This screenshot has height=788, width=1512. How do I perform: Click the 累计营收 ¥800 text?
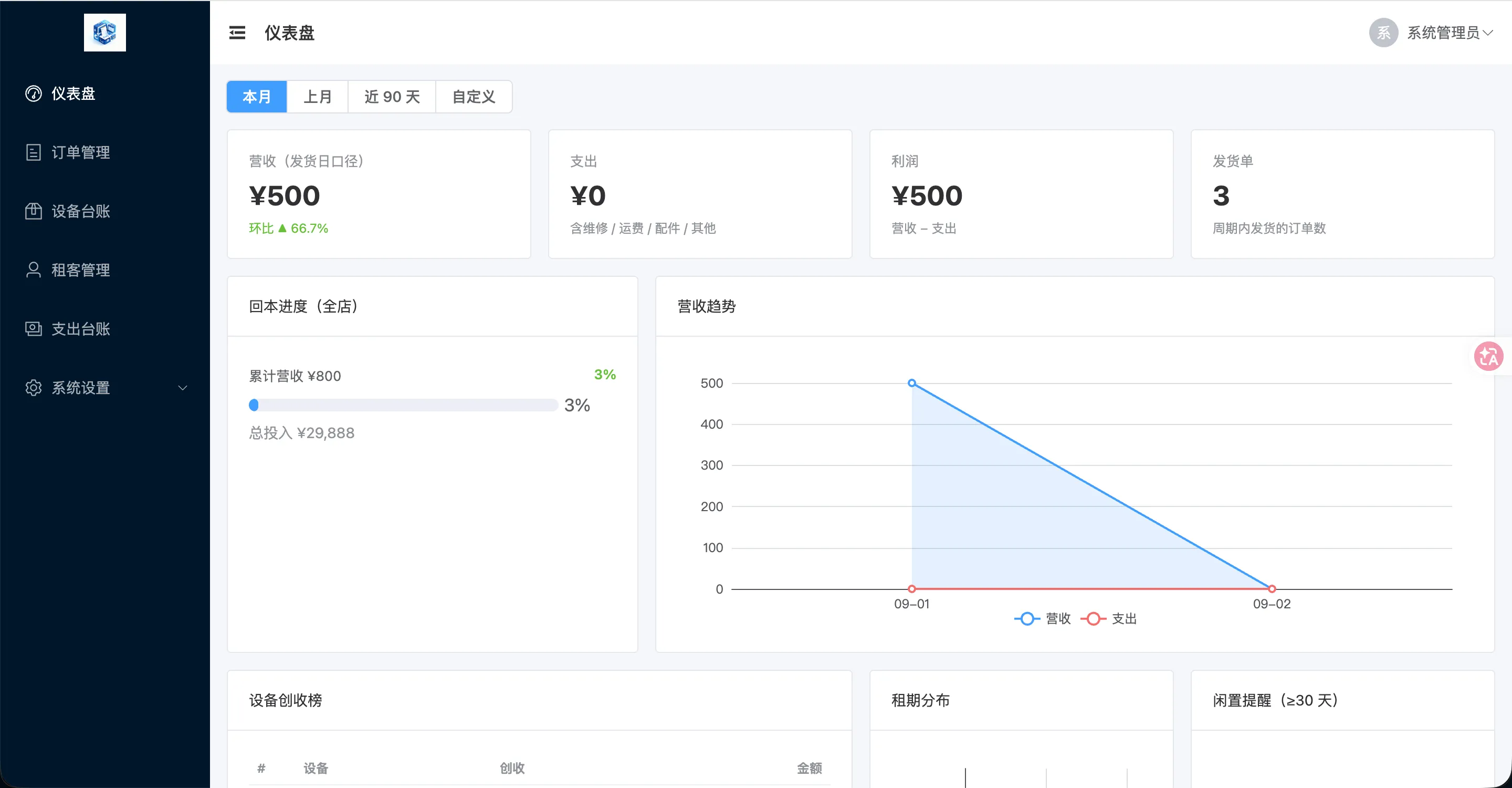pyautogui.click(x=295, y=376)
